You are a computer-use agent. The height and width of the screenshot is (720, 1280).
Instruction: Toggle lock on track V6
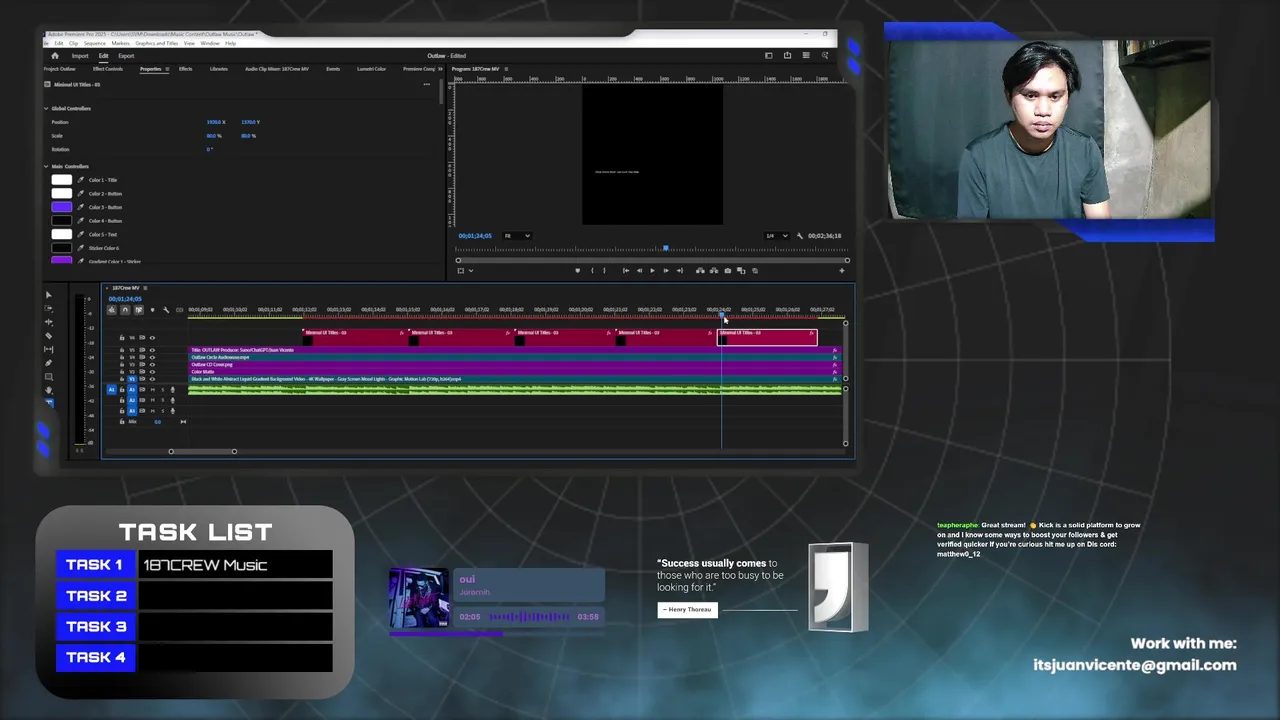point(122,338)
